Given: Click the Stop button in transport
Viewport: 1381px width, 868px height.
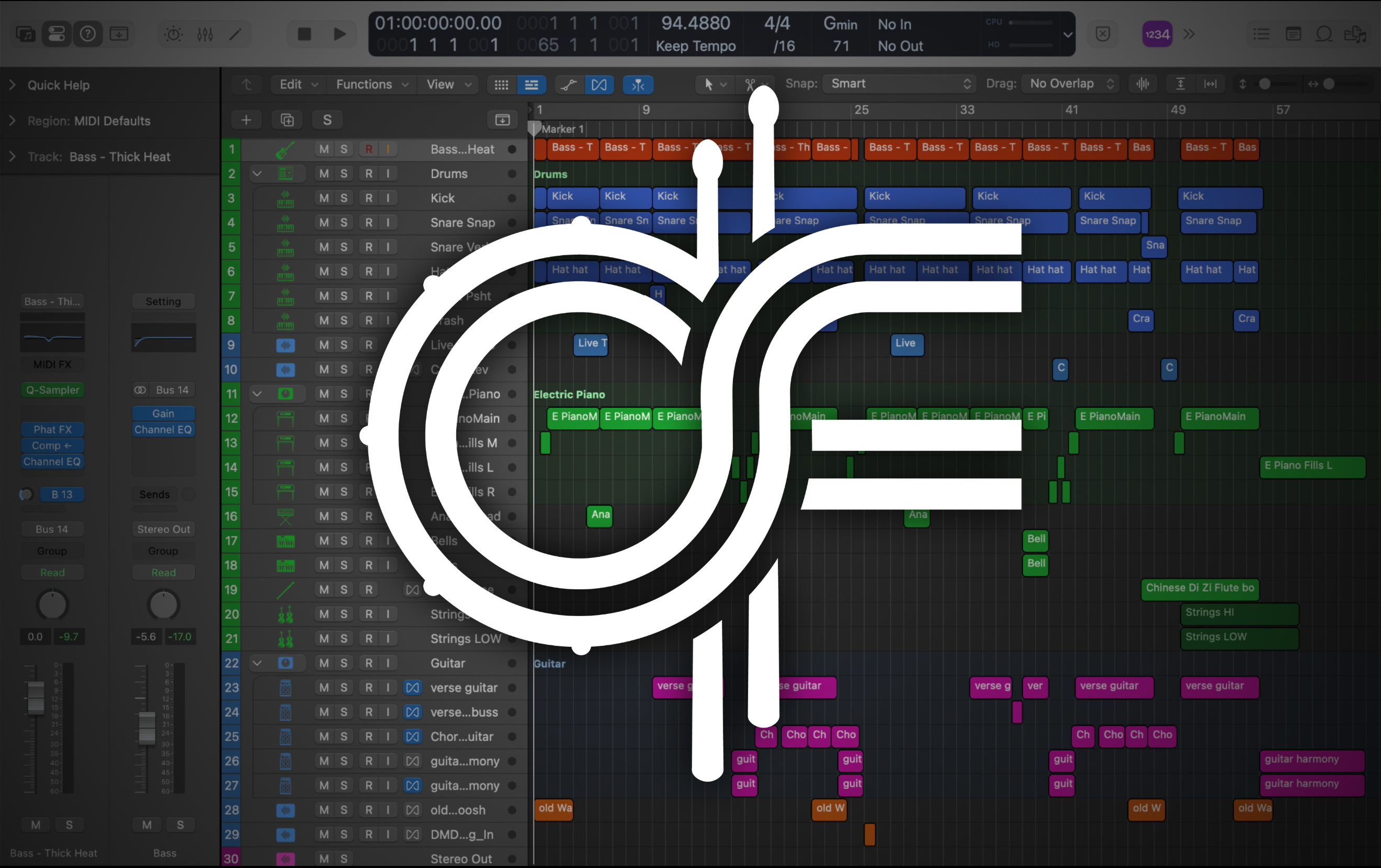Looking at the screenshot, I should 304,35.
